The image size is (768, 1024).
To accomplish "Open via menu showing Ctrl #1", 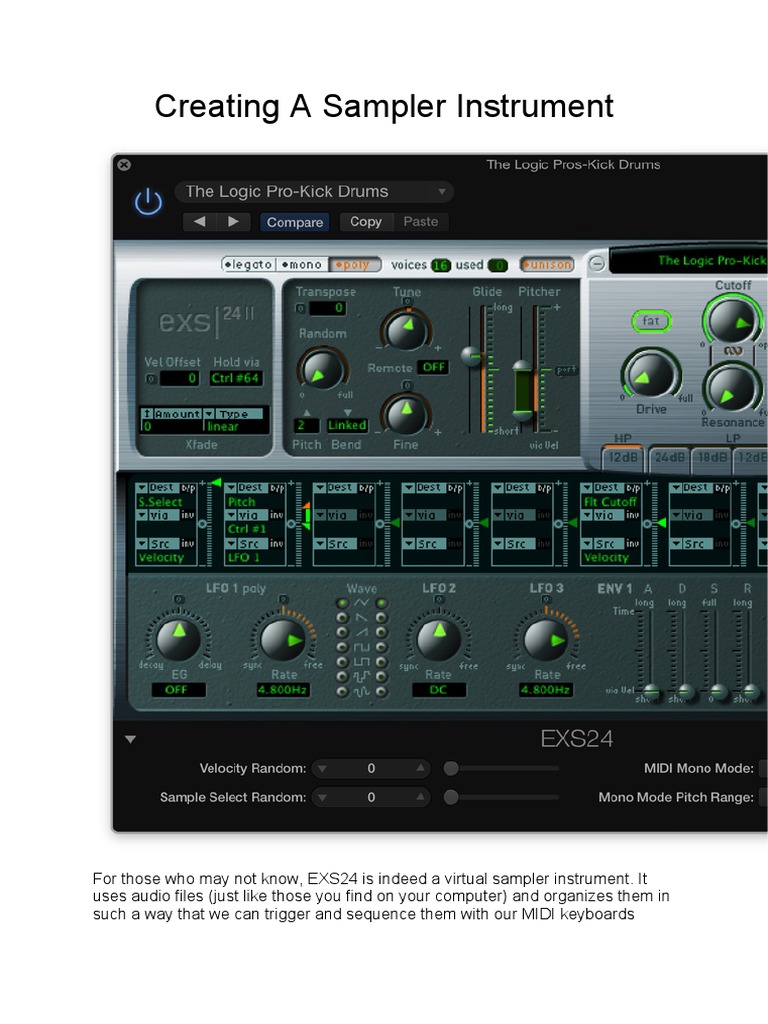I will [246, 515].
